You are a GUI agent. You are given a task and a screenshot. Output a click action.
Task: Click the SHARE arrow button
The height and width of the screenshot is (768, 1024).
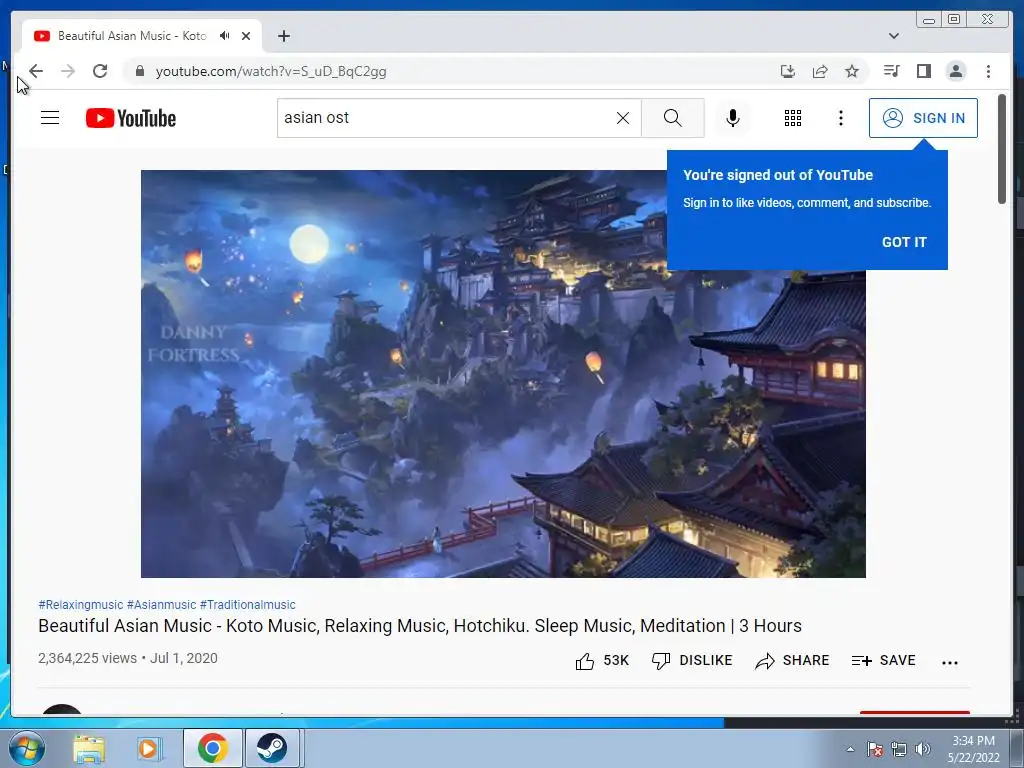tap(792, 661)
